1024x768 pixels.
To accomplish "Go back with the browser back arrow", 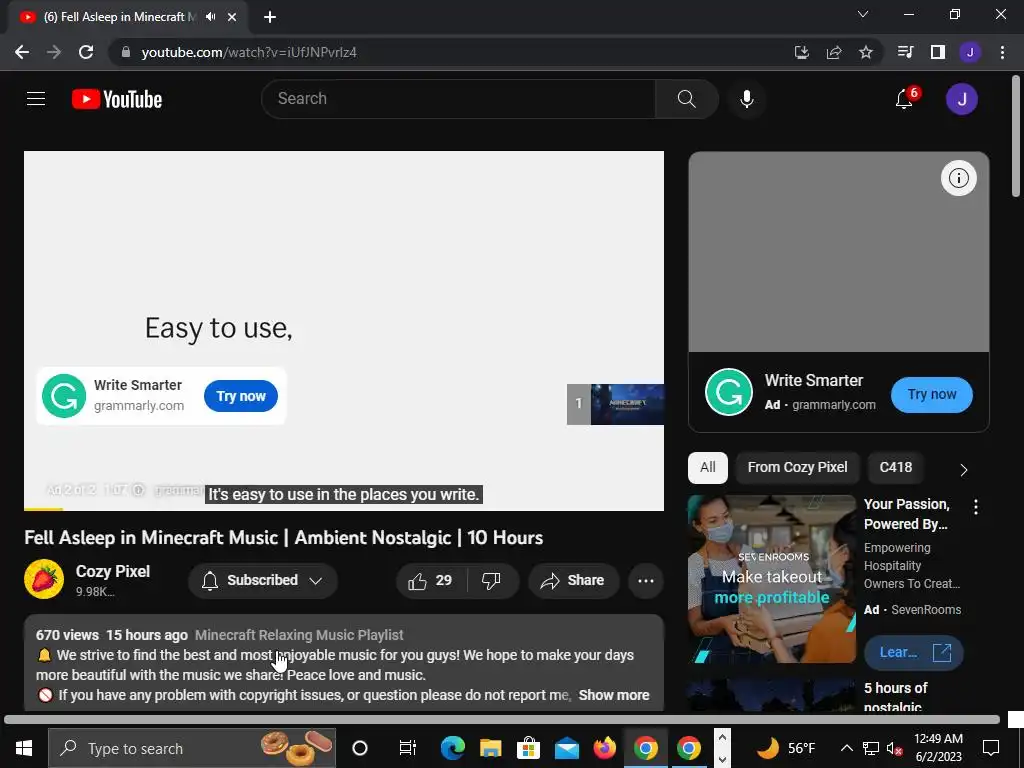I will [x=22, y=52].
